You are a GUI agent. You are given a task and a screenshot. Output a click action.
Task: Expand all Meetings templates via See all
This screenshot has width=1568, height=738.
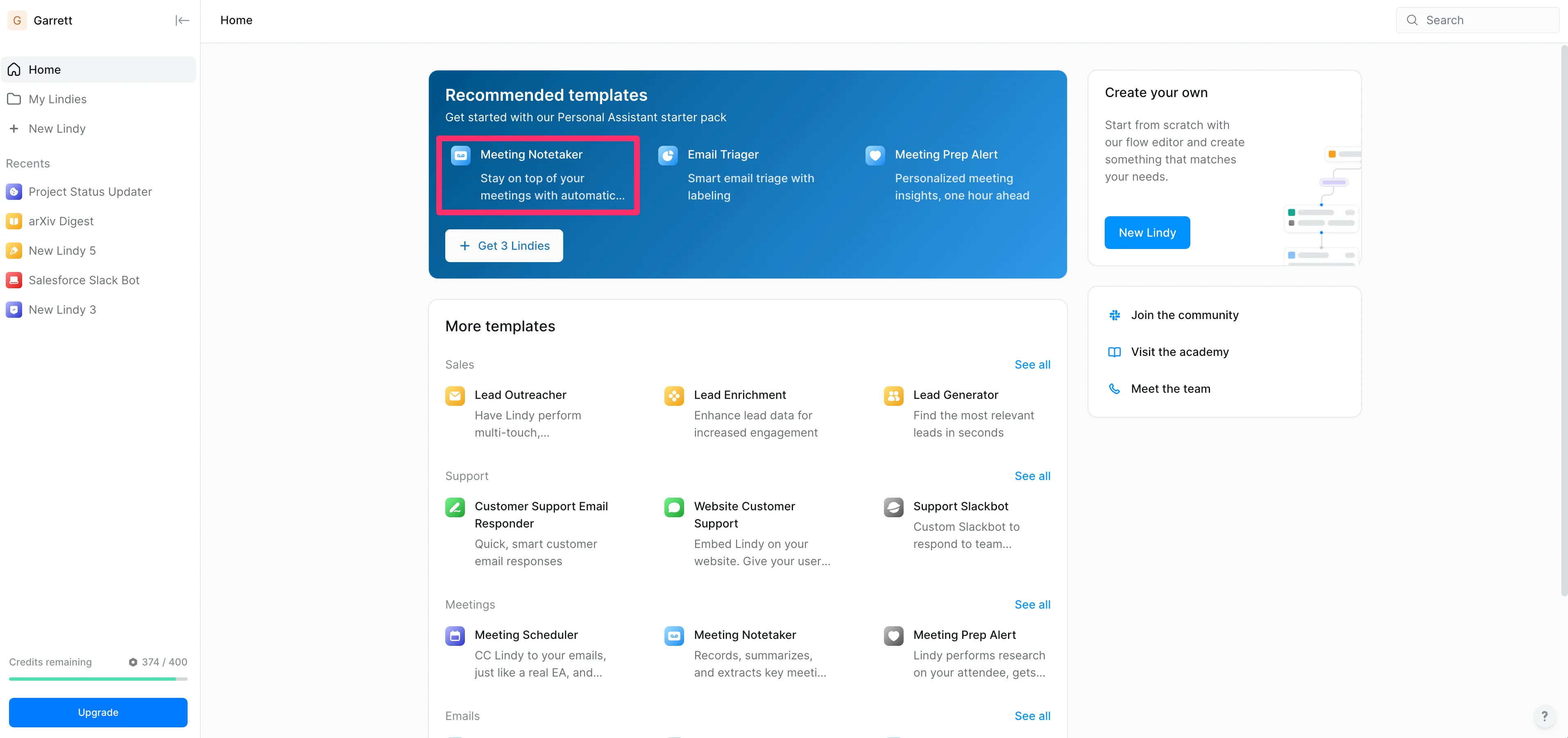pyautogui.click(x=1032, y=604)
